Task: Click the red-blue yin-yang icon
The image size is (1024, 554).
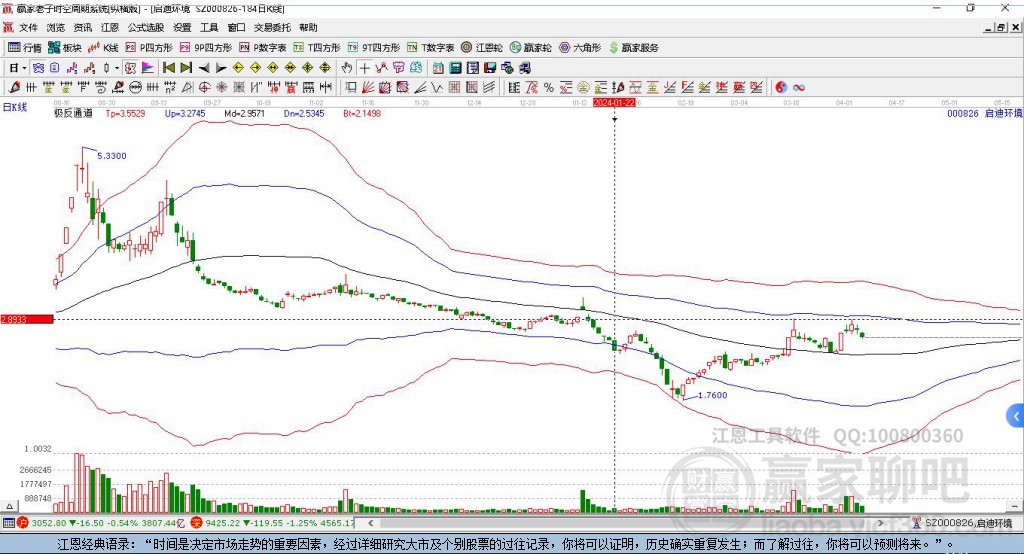Action: 780,87
